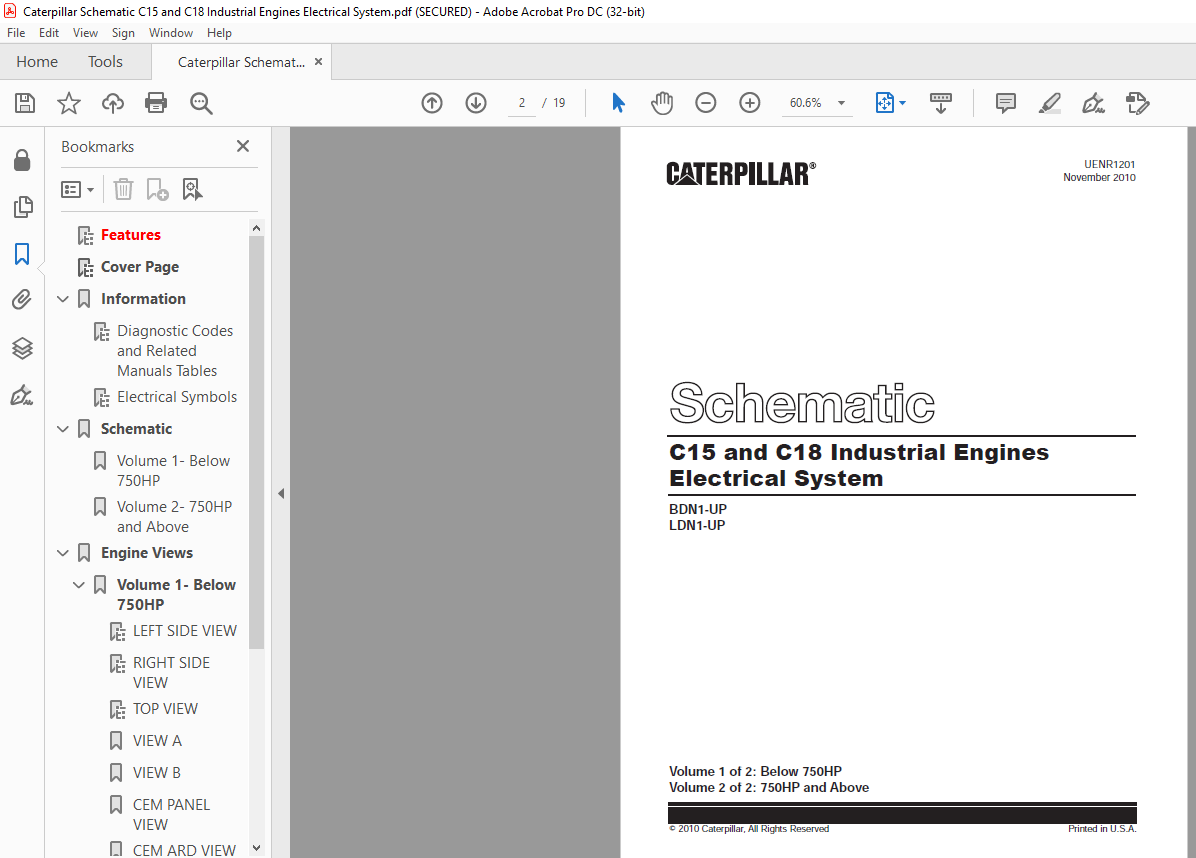
Task: Collapse the navigation pane with side arrow
Action: click(281, 493)
